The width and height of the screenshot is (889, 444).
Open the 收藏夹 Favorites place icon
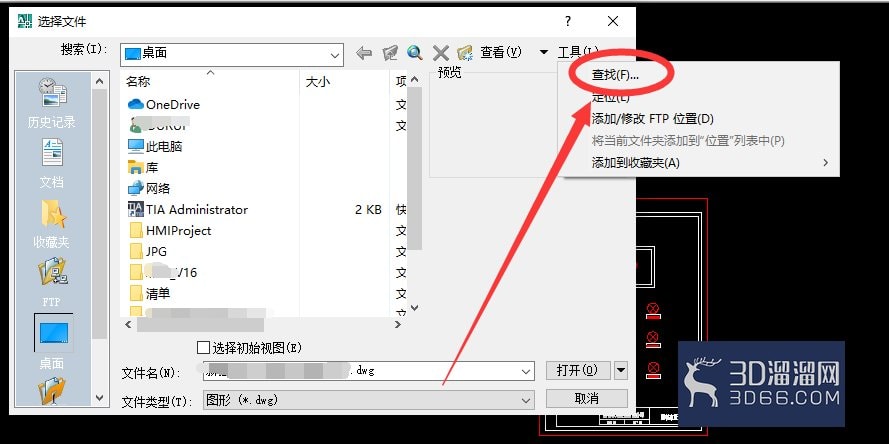[54, 214]
